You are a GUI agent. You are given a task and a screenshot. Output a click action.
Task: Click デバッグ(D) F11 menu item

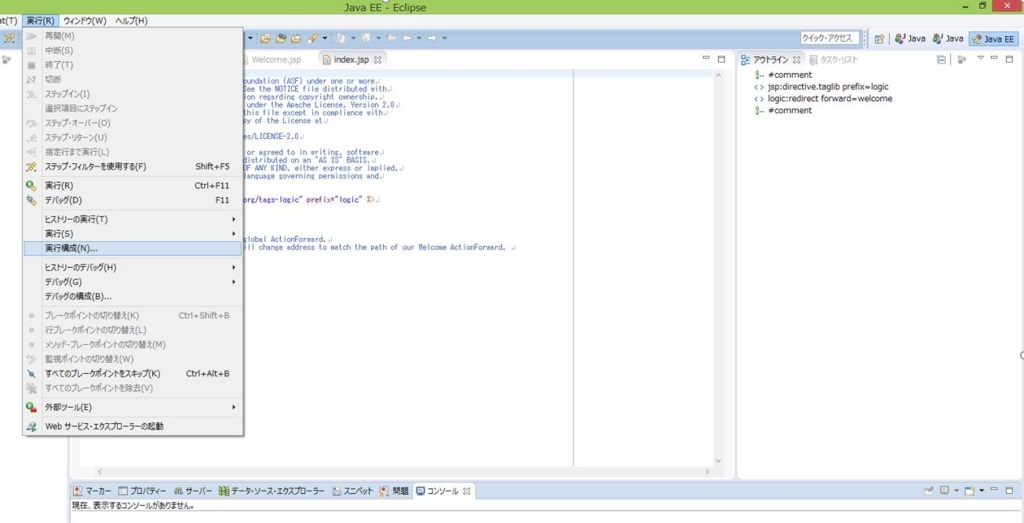pyautogui.click(x=133, y=200)
